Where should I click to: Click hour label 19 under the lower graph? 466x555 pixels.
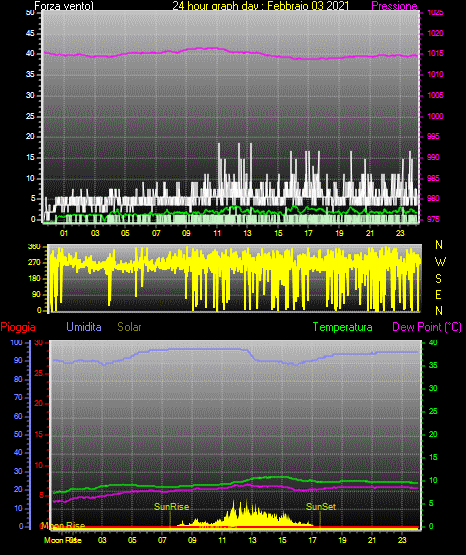(x=342, y=540)
